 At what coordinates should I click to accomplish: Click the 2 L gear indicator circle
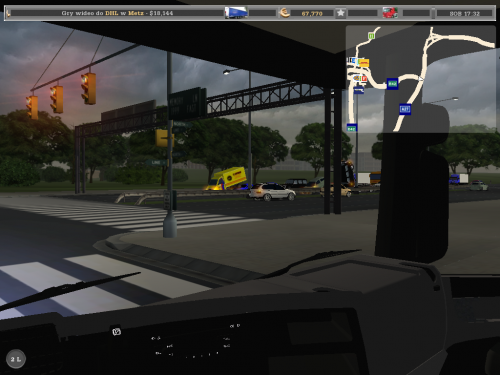click(16, 359)
